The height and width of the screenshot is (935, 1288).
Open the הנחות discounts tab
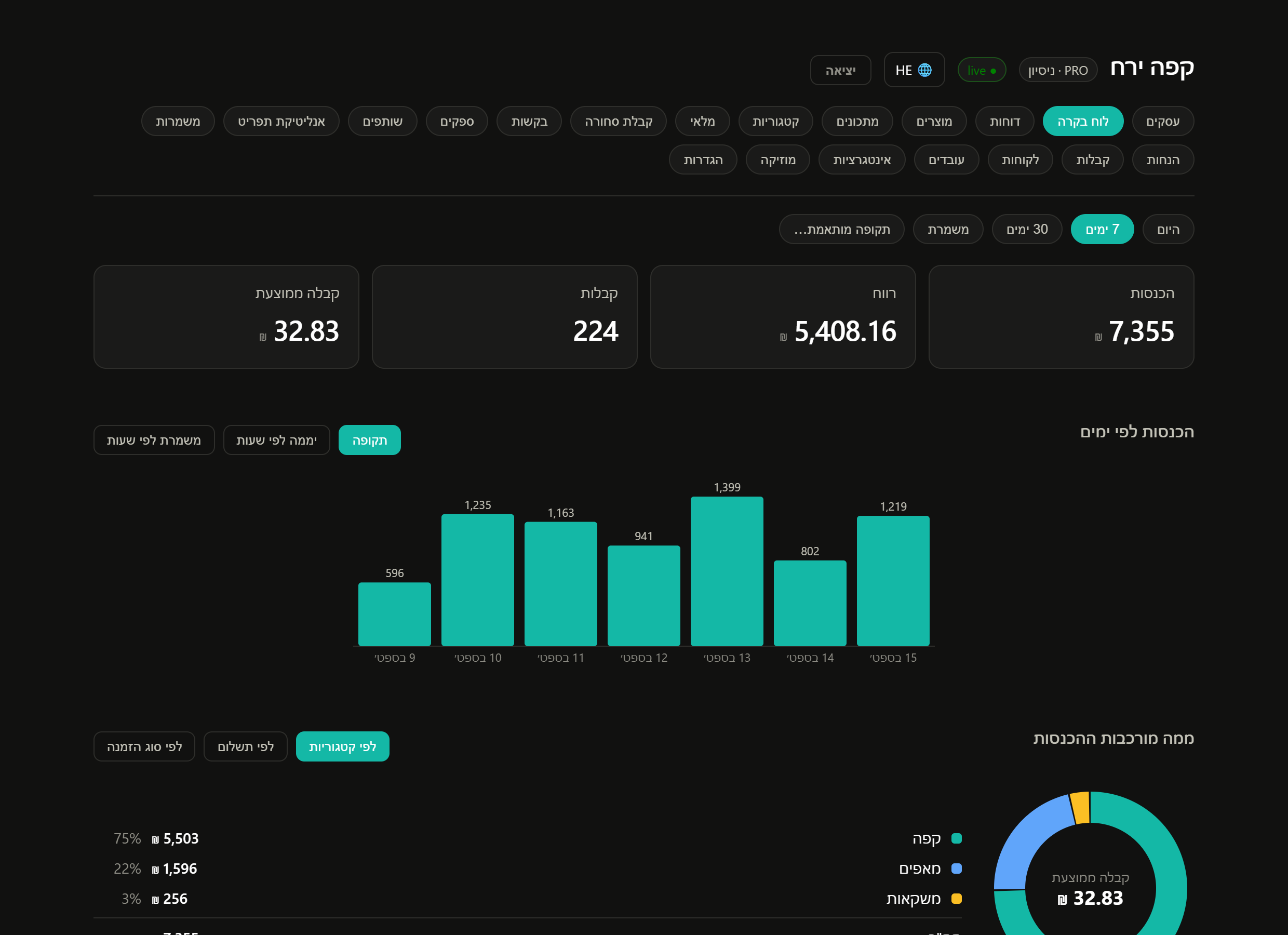(x=1163, y=159)
